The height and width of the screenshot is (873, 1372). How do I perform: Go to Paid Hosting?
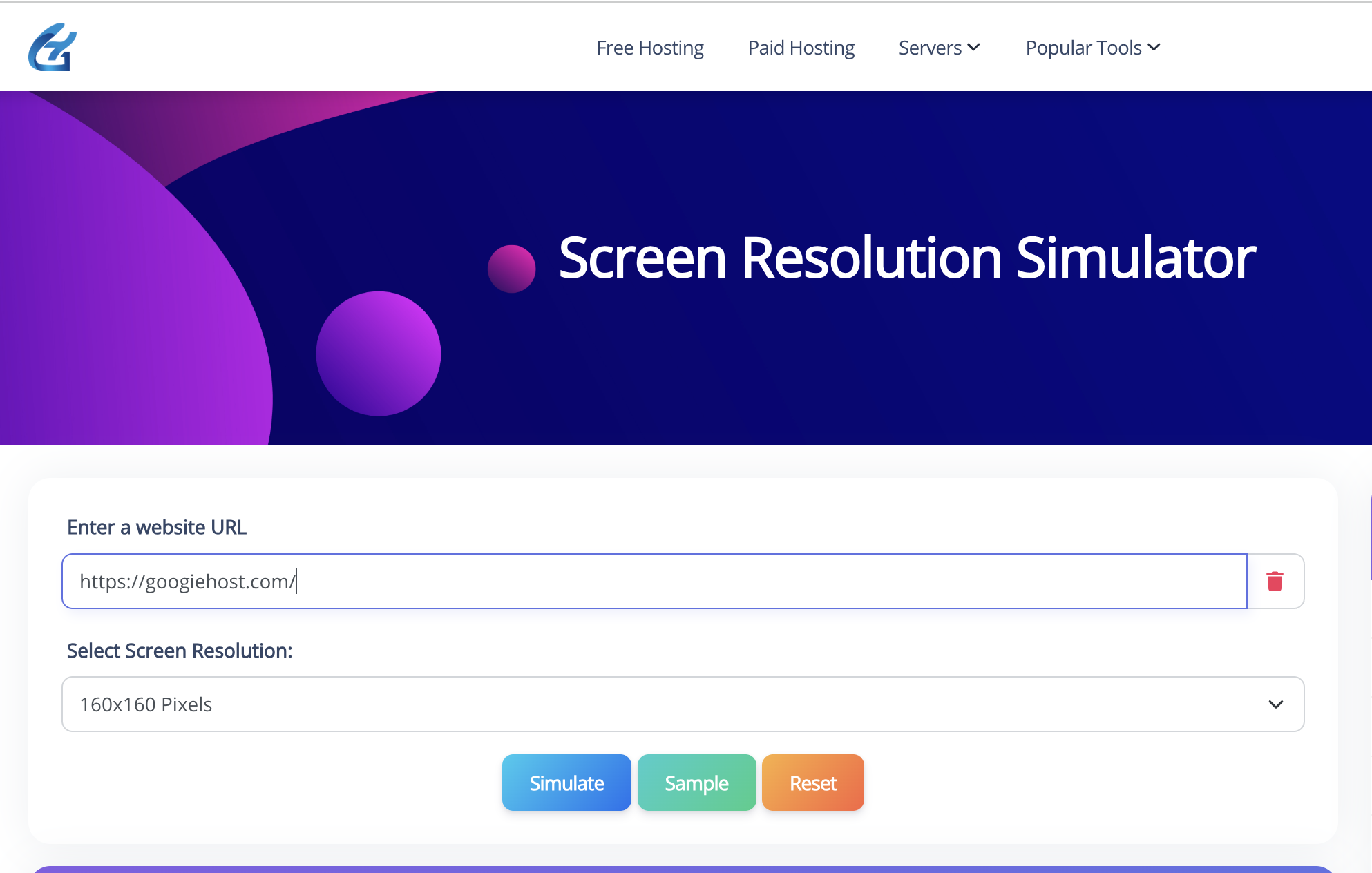(801, 48)
